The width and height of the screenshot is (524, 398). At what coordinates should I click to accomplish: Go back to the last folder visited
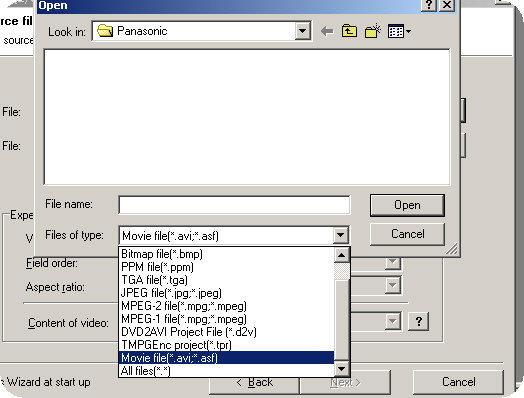[x=326, y=32]
